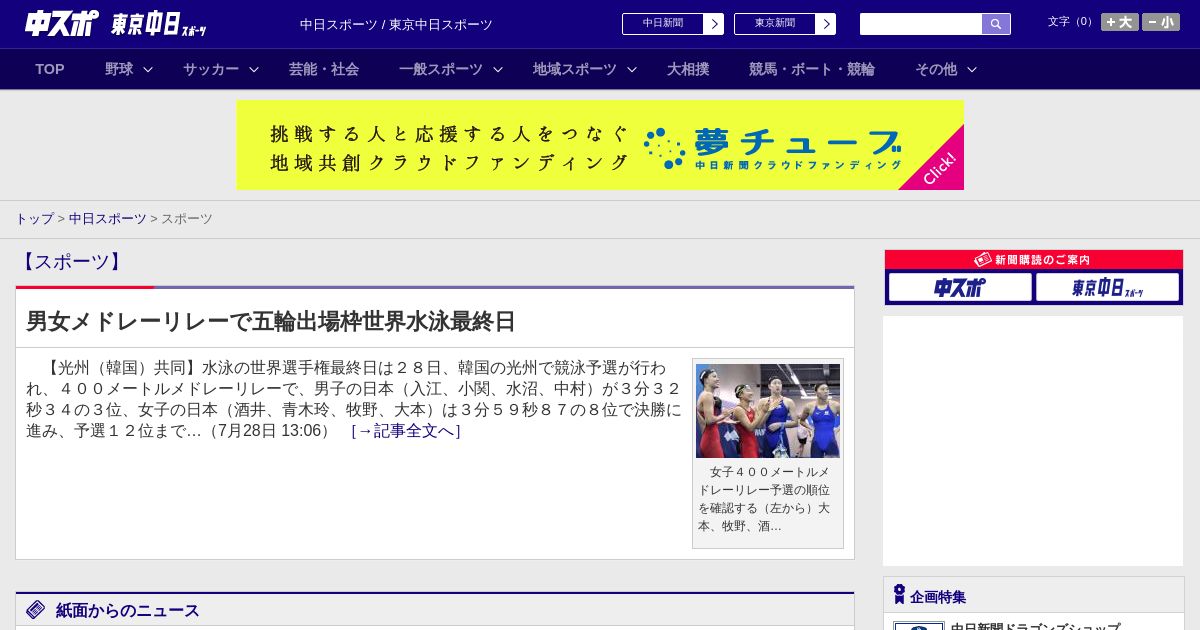Open the 東京新聞 link button
1200x630 pixels.
pyautogui.click(x=775, y=24)
